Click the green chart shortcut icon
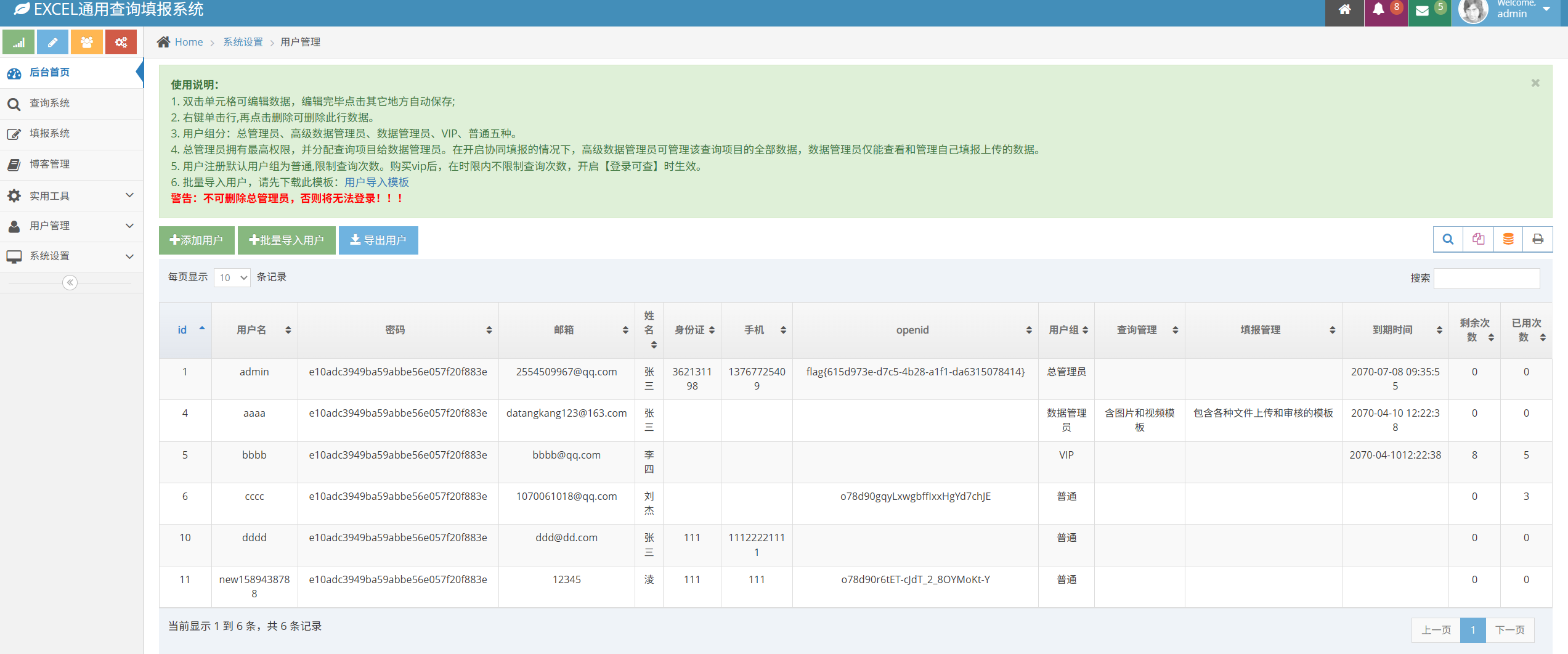1568x654 pixels. [18, 43]
